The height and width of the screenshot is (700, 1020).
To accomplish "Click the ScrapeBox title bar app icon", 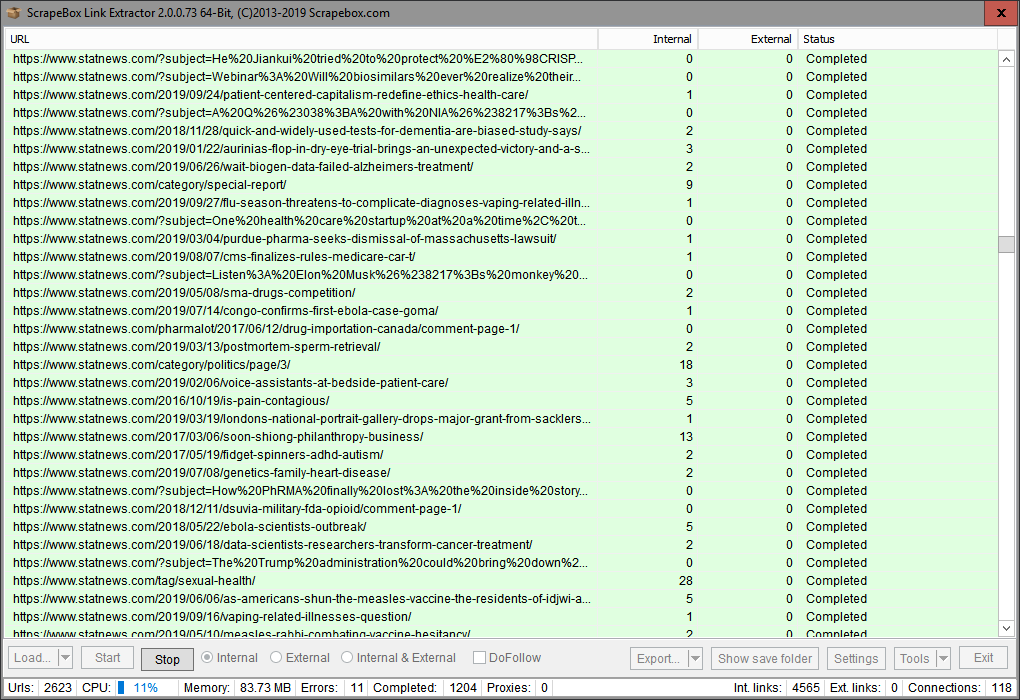I will point(13,12).
